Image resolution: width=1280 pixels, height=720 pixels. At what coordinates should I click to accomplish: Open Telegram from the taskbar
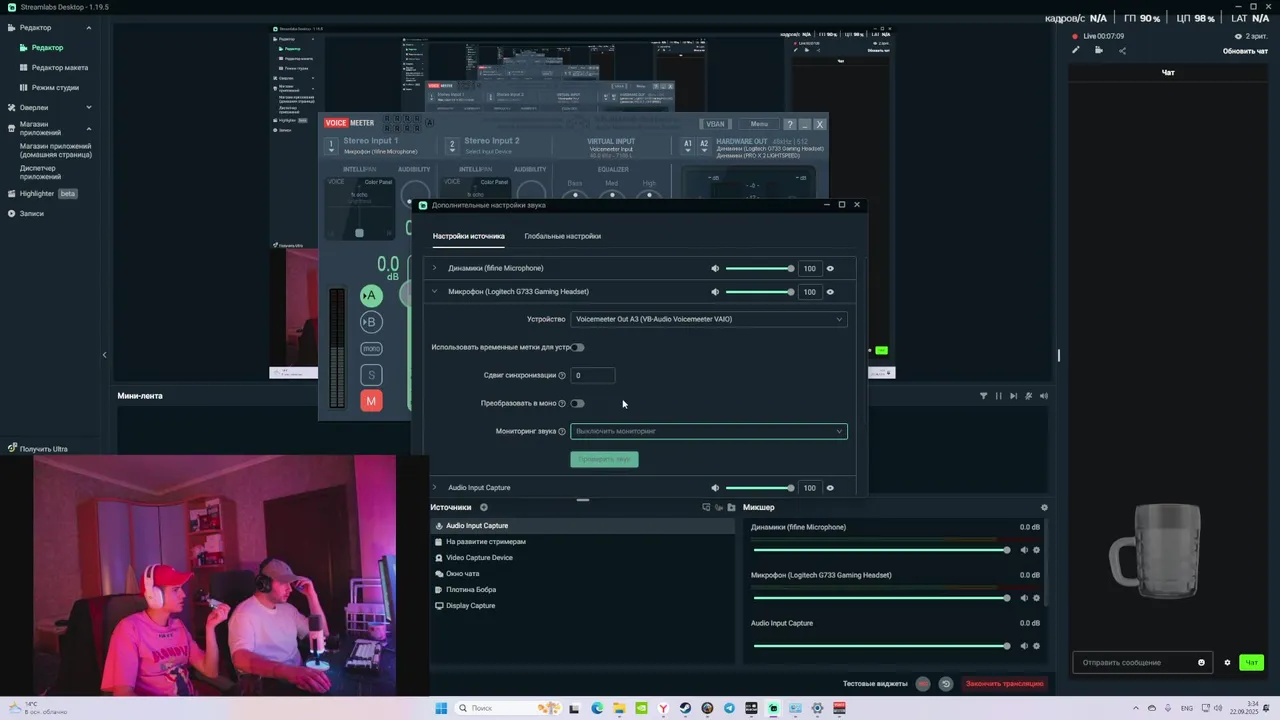point(729,708)
